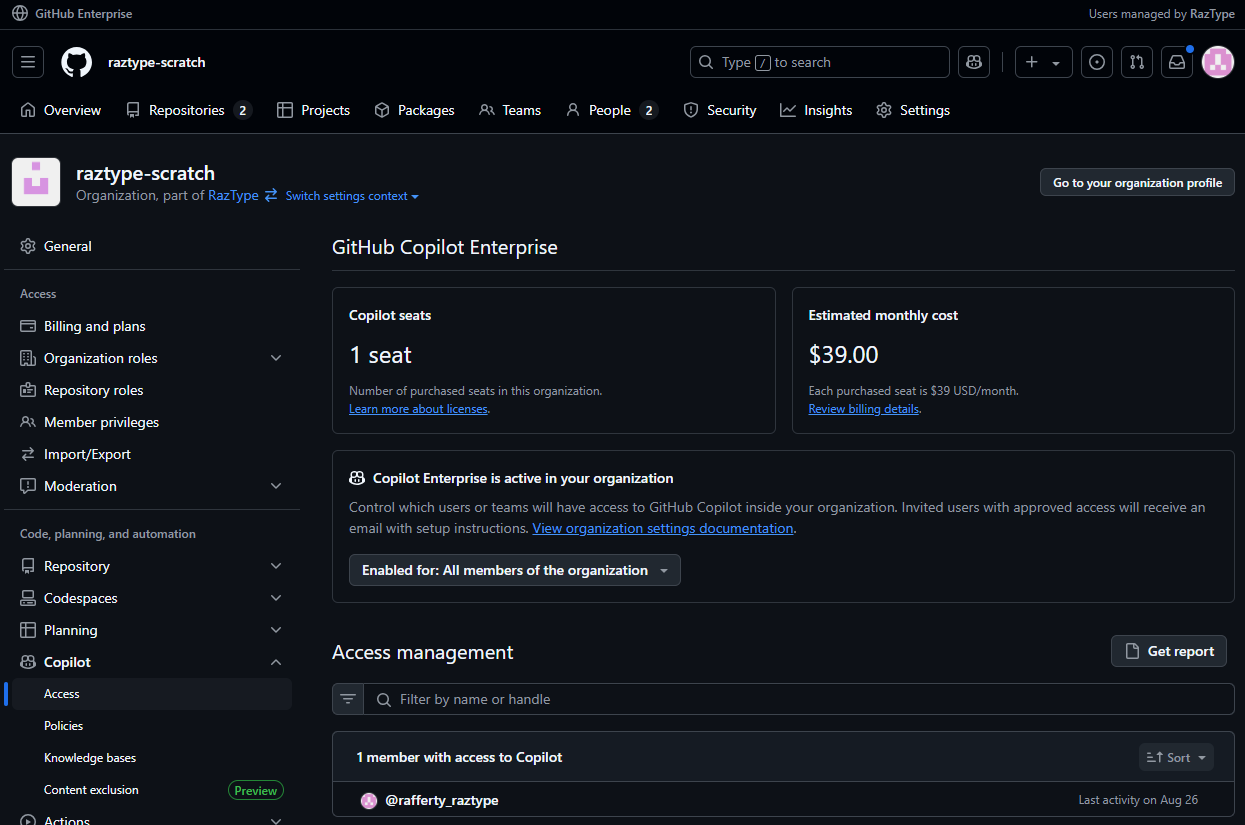Select Policies under Copilot in sidebar
Image resolution: width=1245 pixels, height=825 pixels.
coord(64,726)
